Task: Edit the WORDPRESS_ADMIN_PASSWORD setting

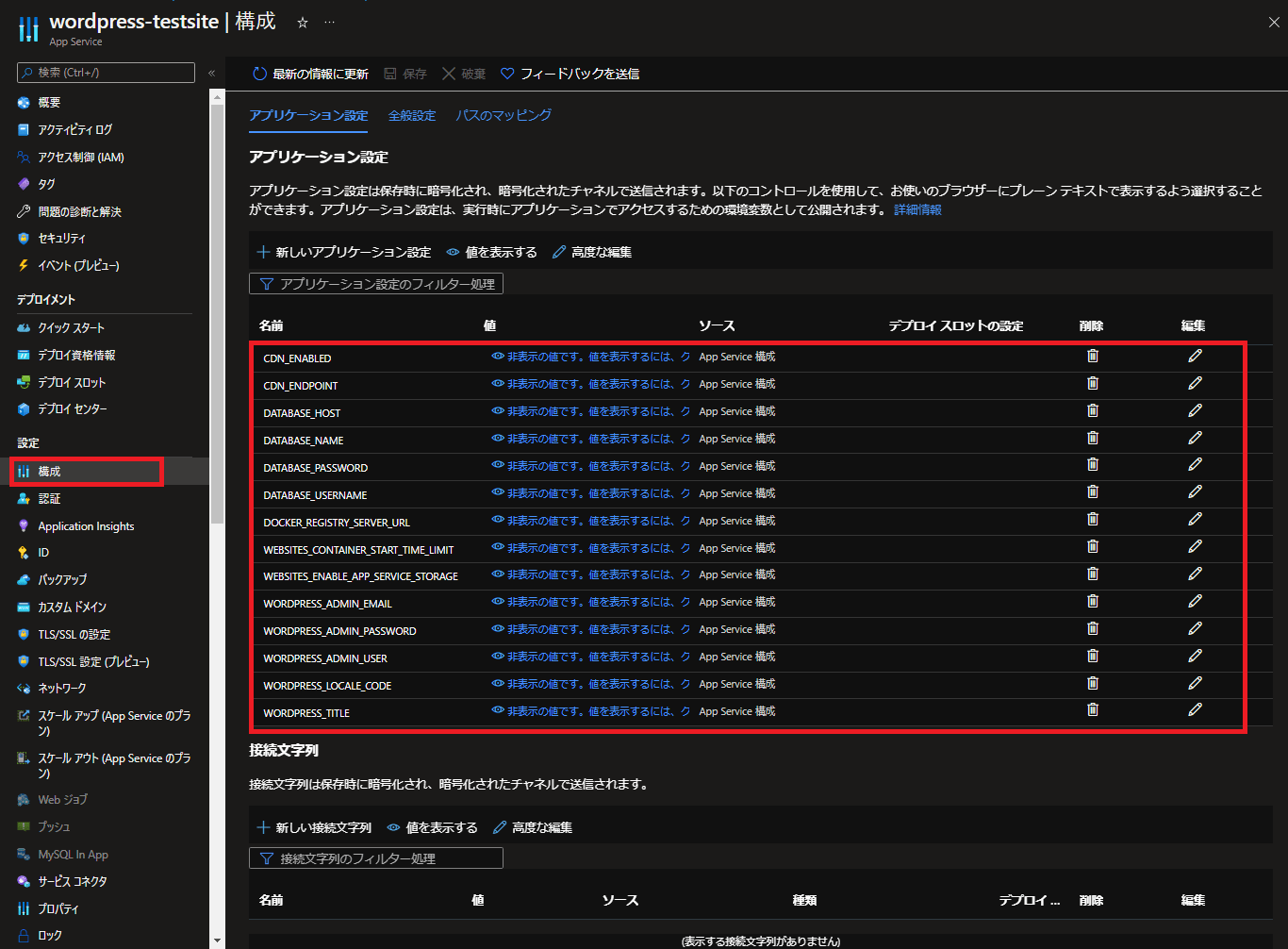Action: [x=1195, y=628]
